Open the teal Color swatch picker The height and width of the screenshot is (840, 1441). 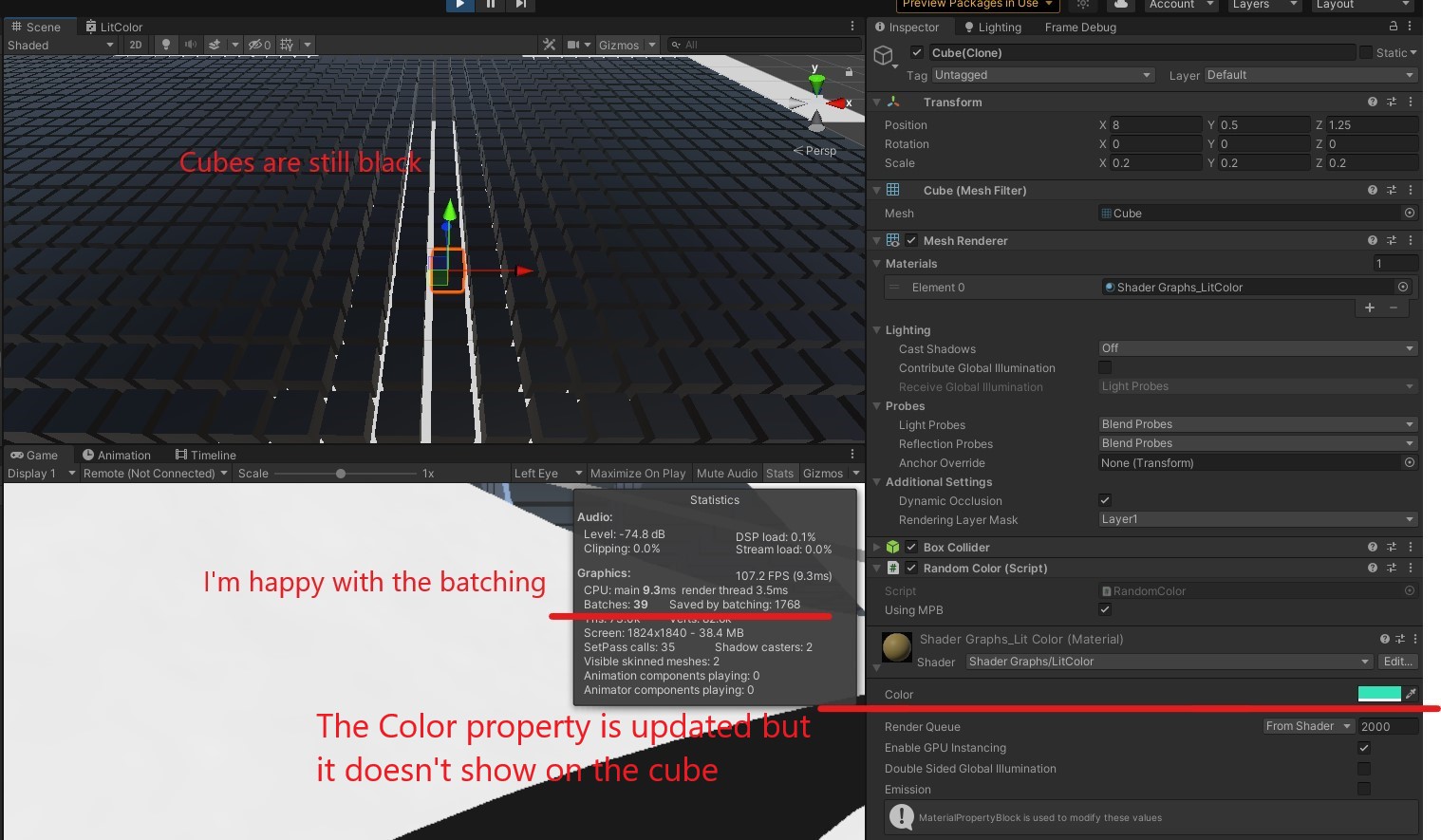(1379, 694)
